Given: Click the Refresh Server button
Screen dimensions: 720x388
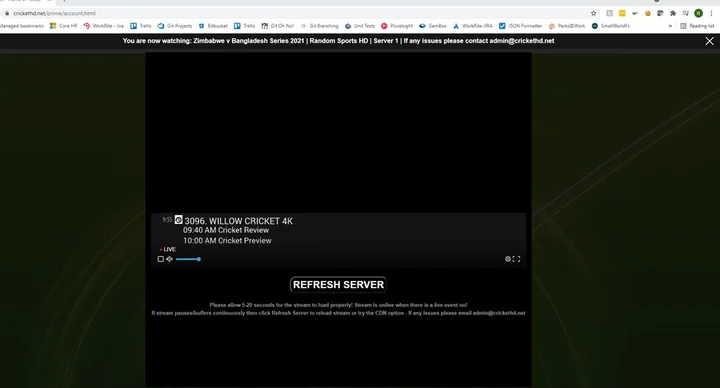Looking at the screenshot, I should 338,285.
